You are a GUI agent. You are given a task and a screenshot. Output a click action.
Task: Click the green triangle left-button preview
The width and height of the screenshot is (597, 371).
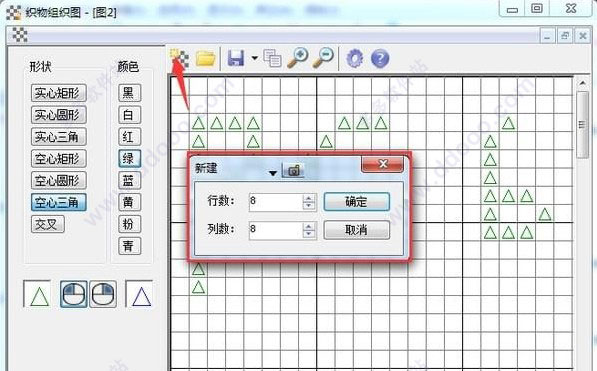(x=37, y=294)
